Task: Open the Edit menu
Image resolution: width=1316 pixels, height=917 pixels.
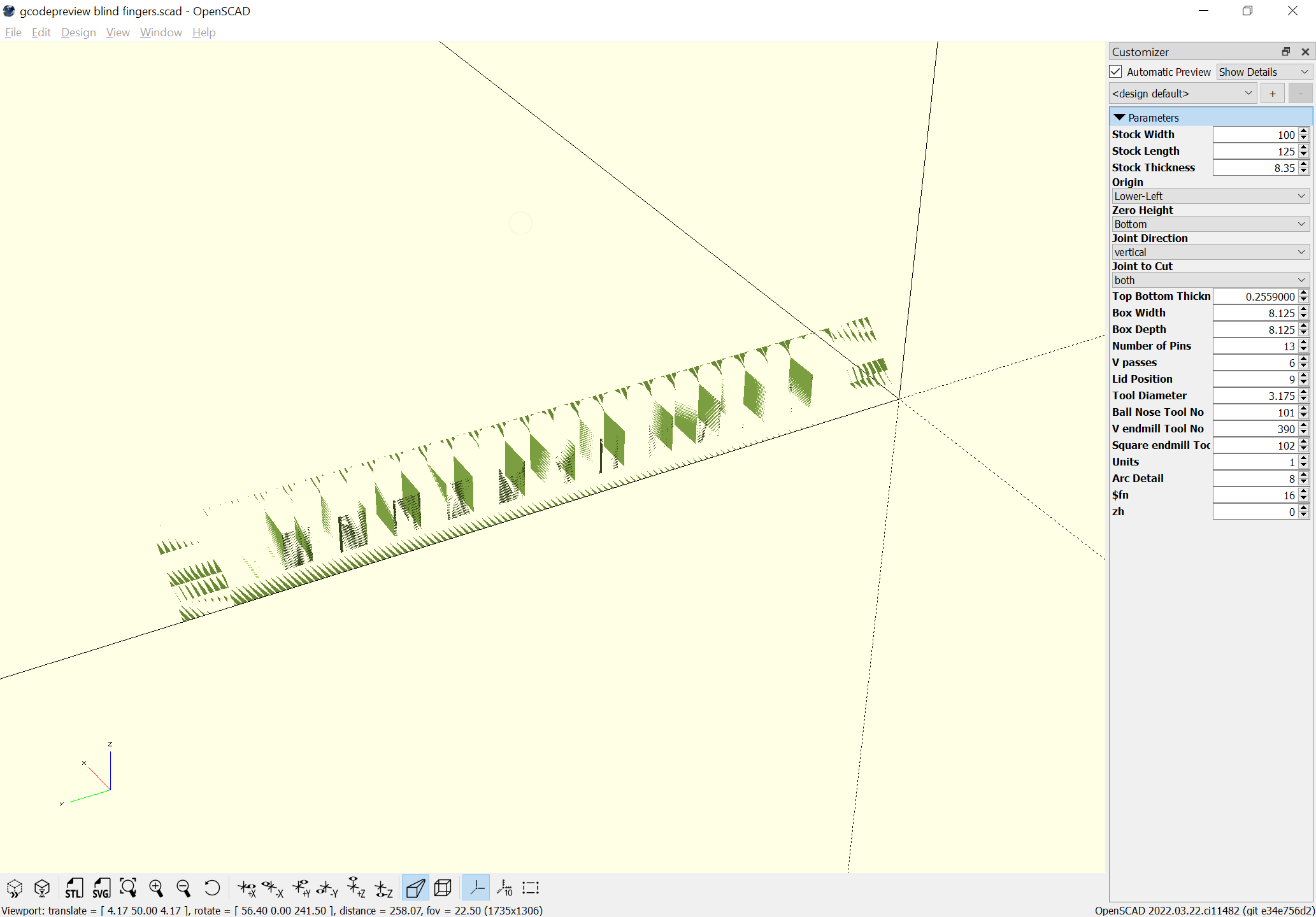Action: tap(41, 32)
